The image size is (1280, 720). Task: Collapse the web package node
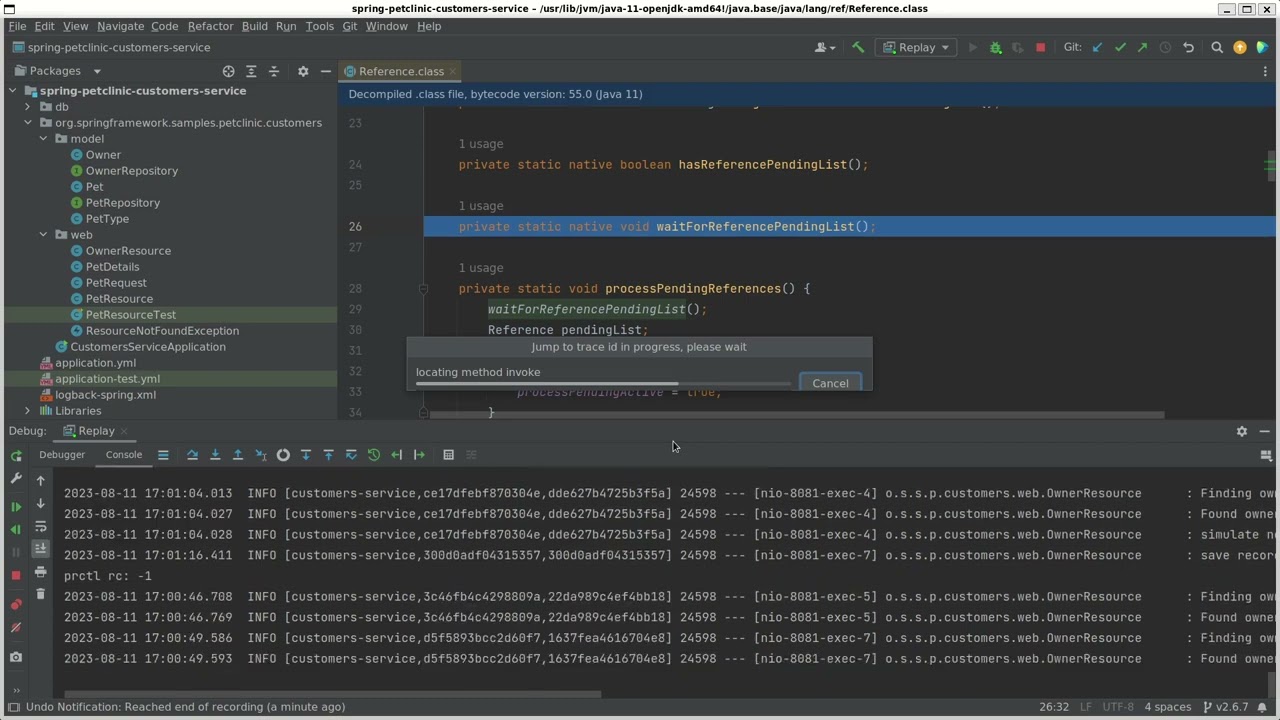pyautogui.click(x=44, y=235)
